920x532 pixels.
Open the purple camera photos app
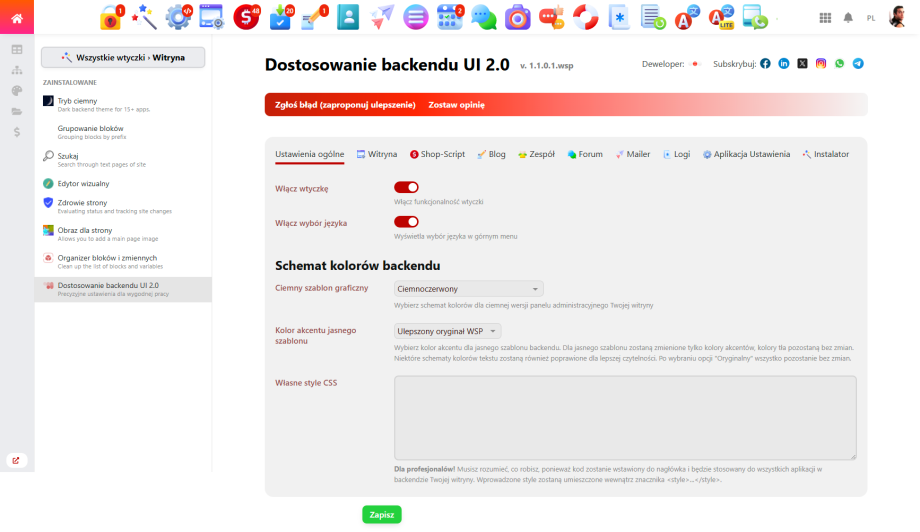tap(518, 18)
